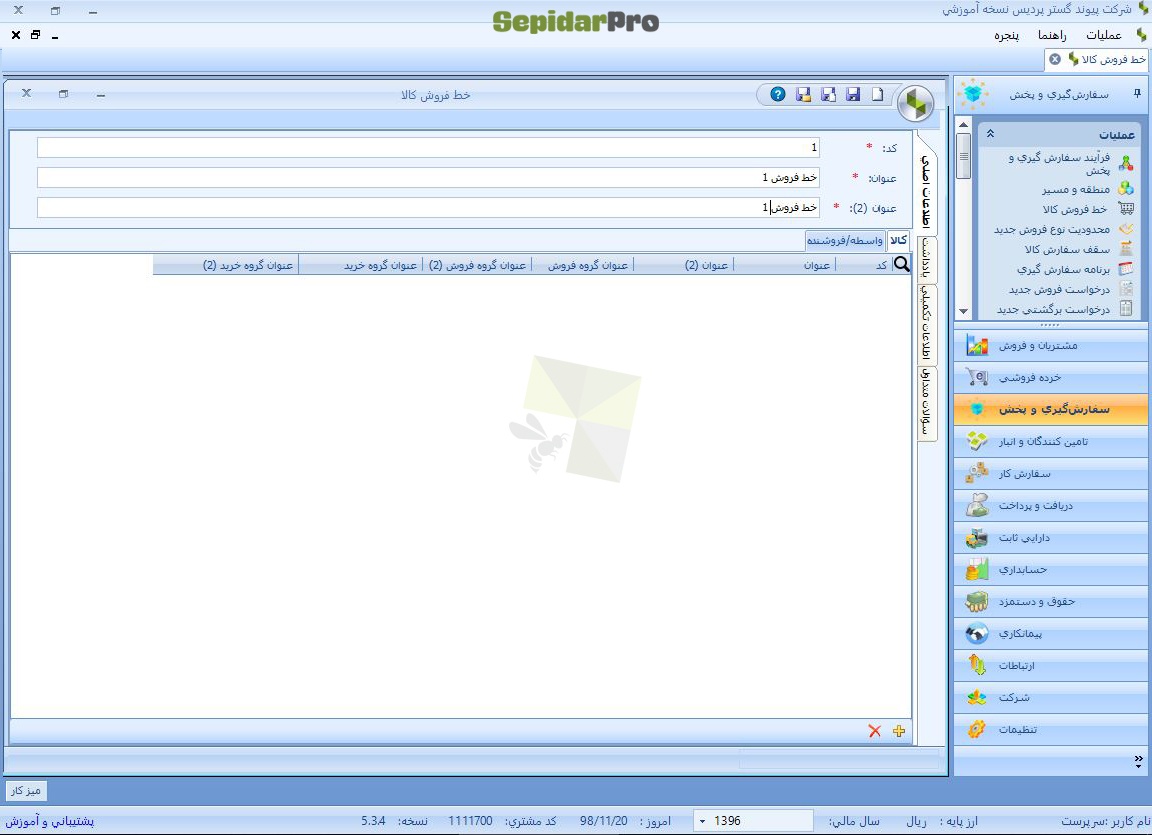Open the help icon in form toolbar
The height and width of the screenshot is (835, 1152).
(x=777, y=94)
